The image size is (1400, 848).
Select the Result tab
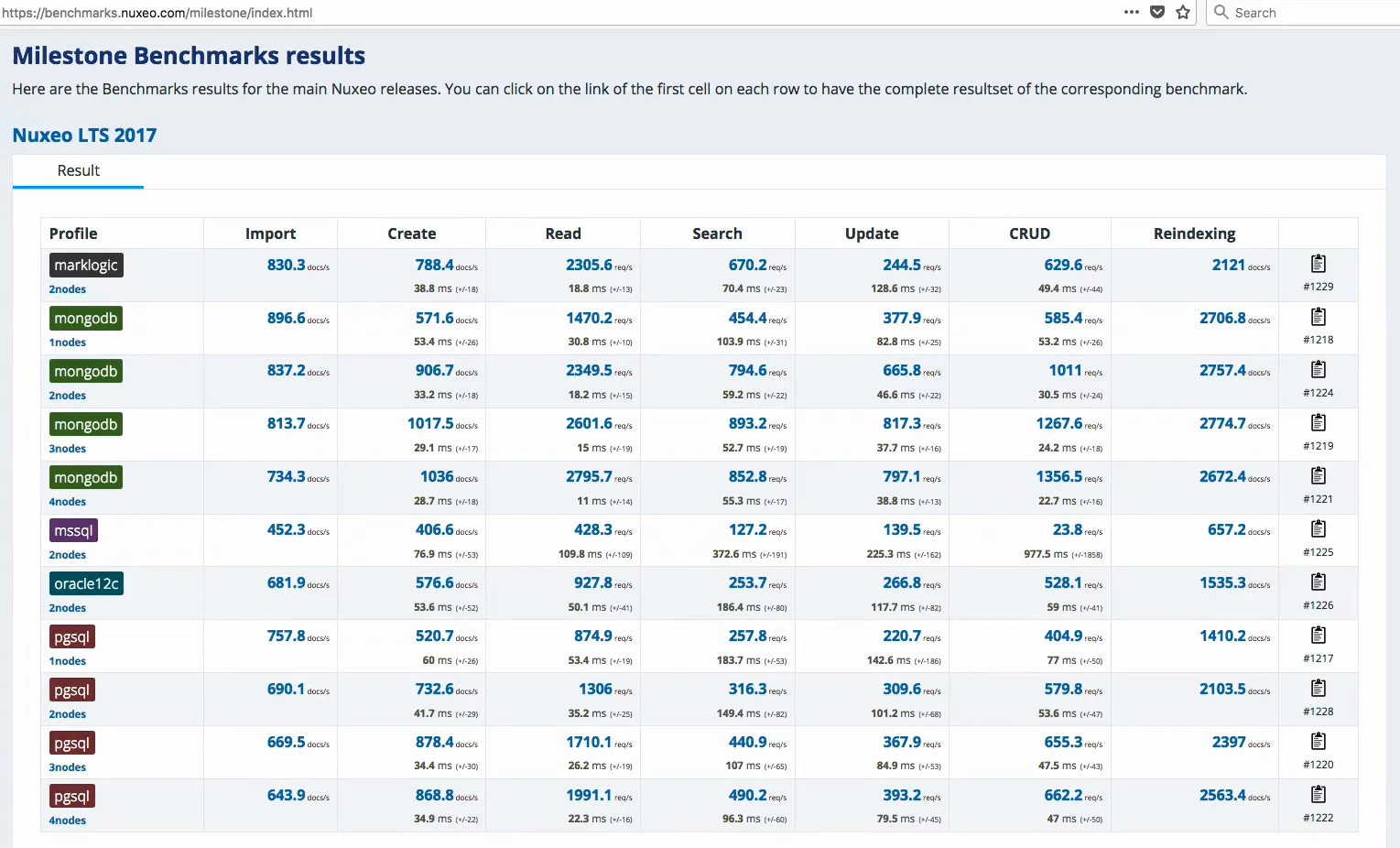pos(79,171)
